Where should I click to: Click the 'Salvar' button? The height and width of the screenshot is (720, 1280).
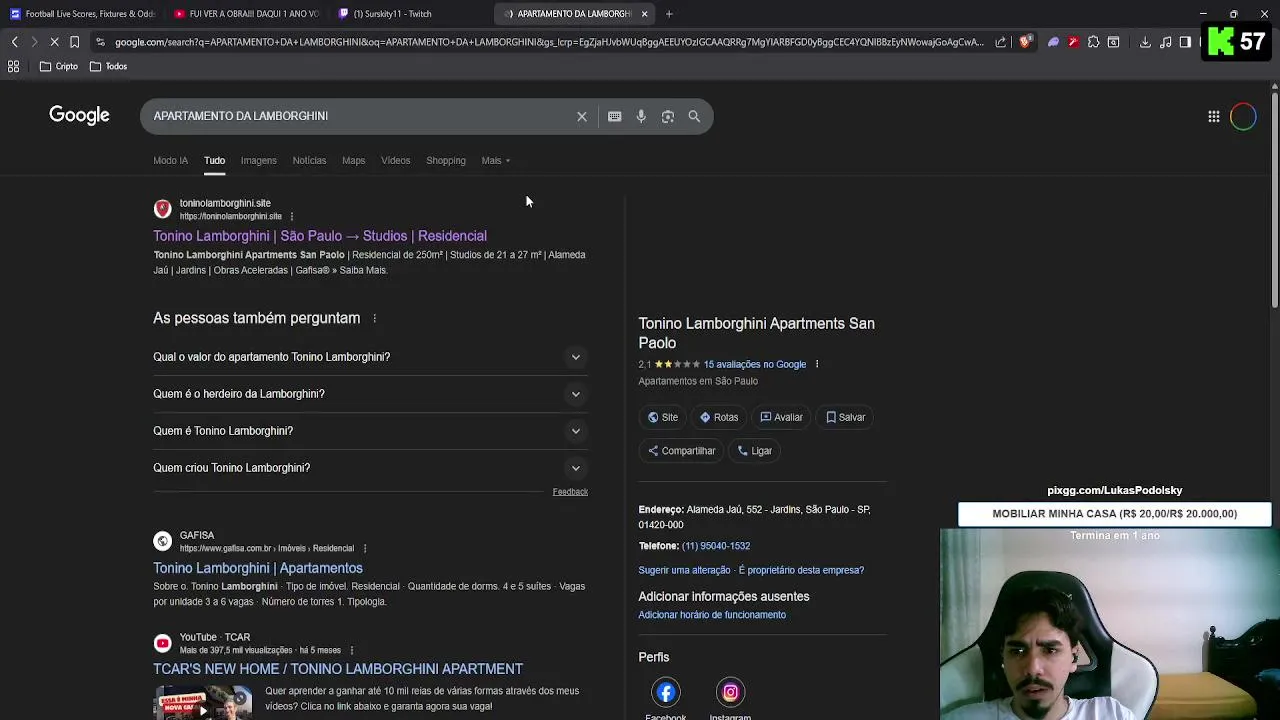point(845,417)
